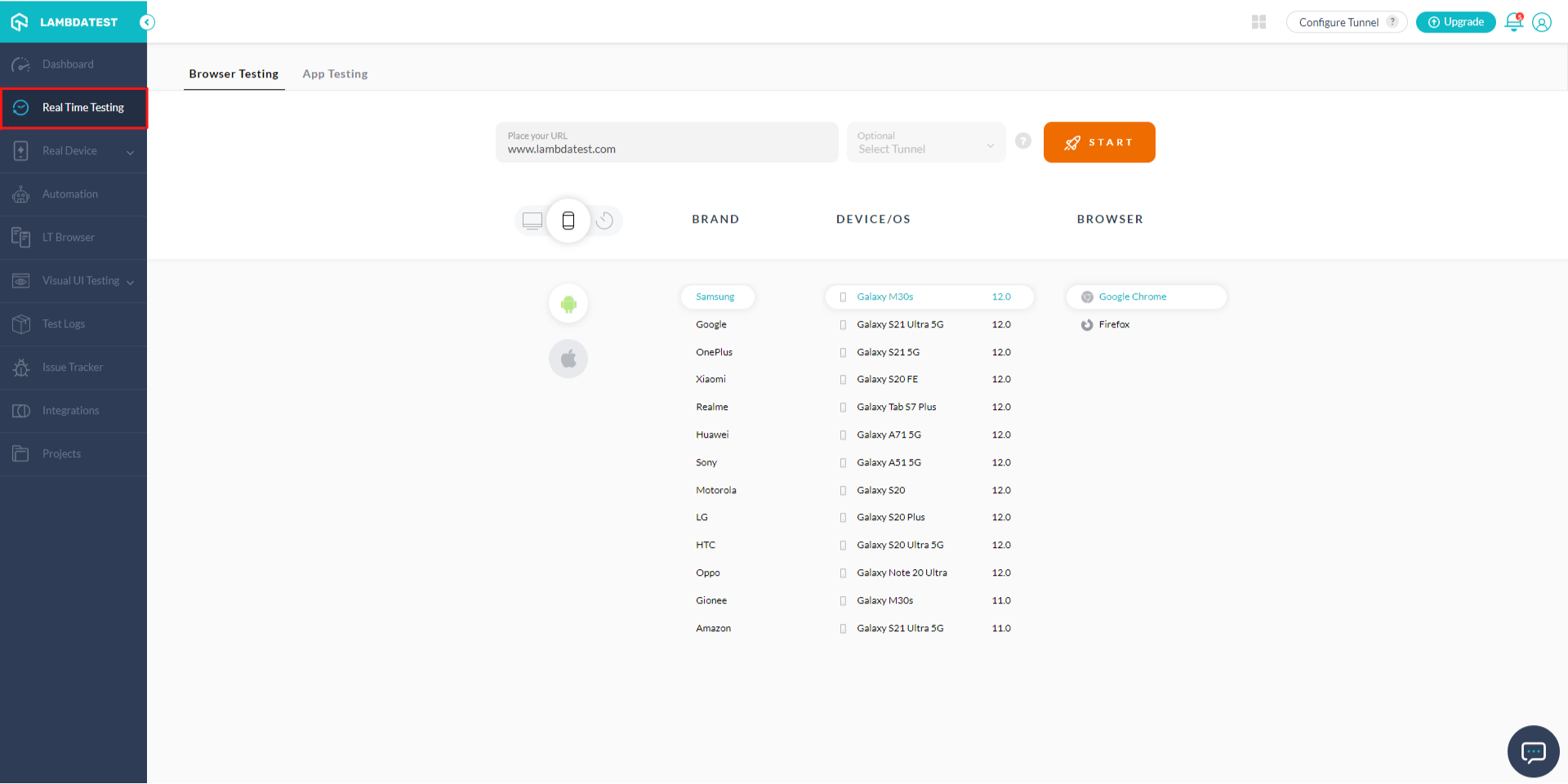
Task: Click the grid apps icon
Action: tap(1258, 22)
